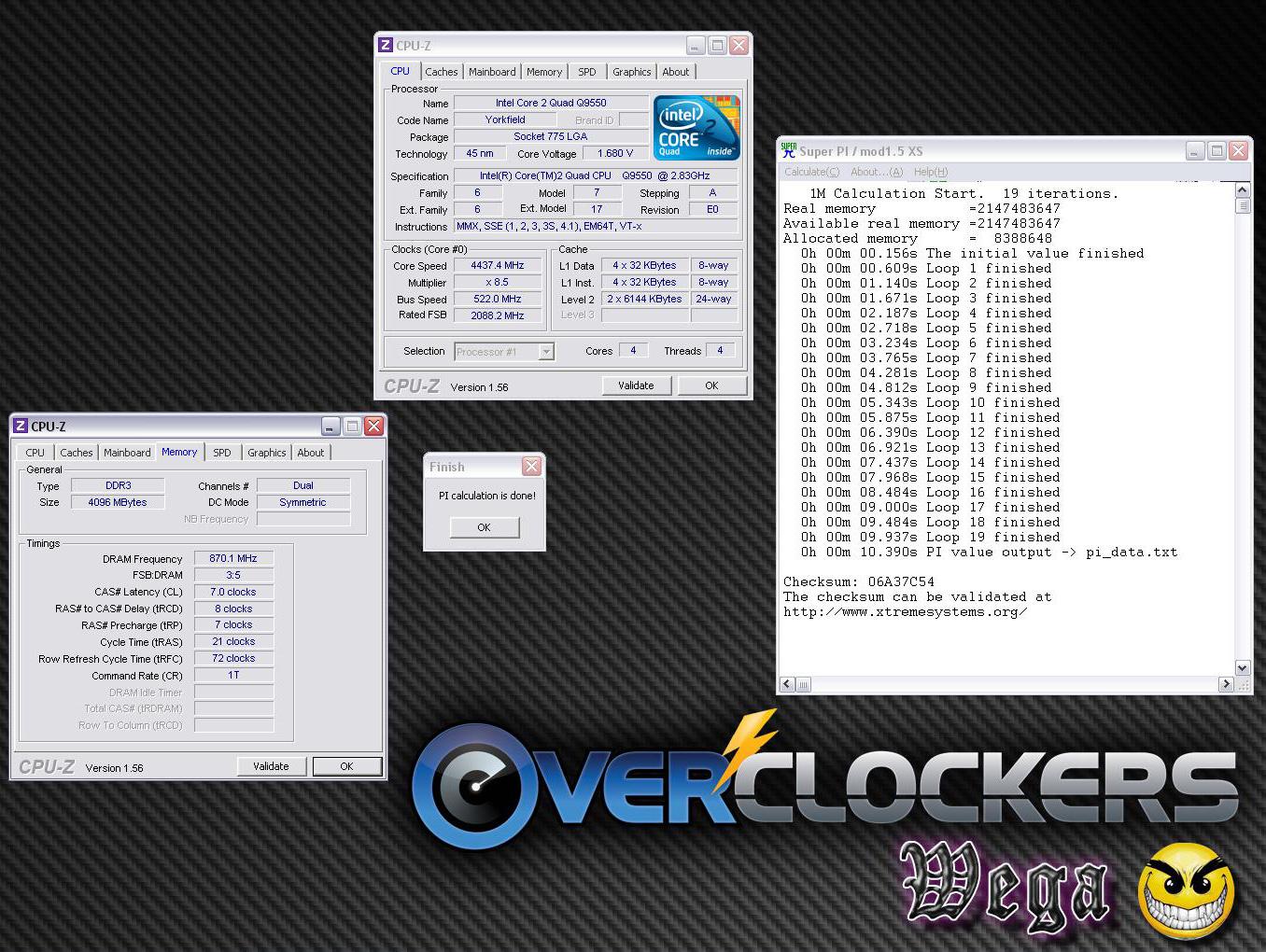Close the Finish dialog with its X button
The height and width of the screenshot is (952, 1266).
click(x=531, y=467)
